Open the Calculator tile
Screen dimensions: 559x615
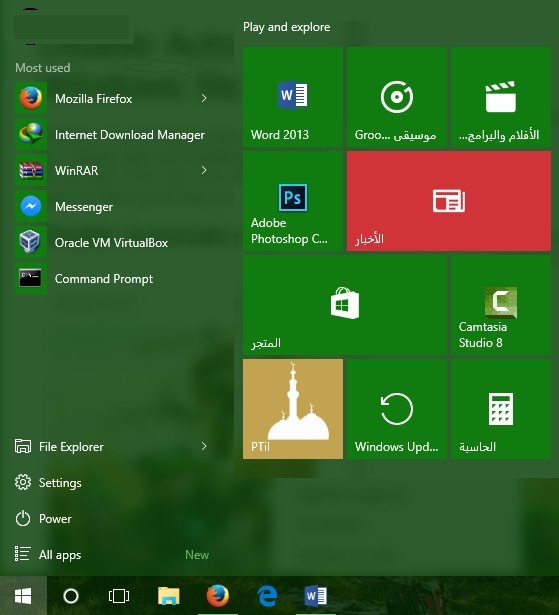coord(501,409)
